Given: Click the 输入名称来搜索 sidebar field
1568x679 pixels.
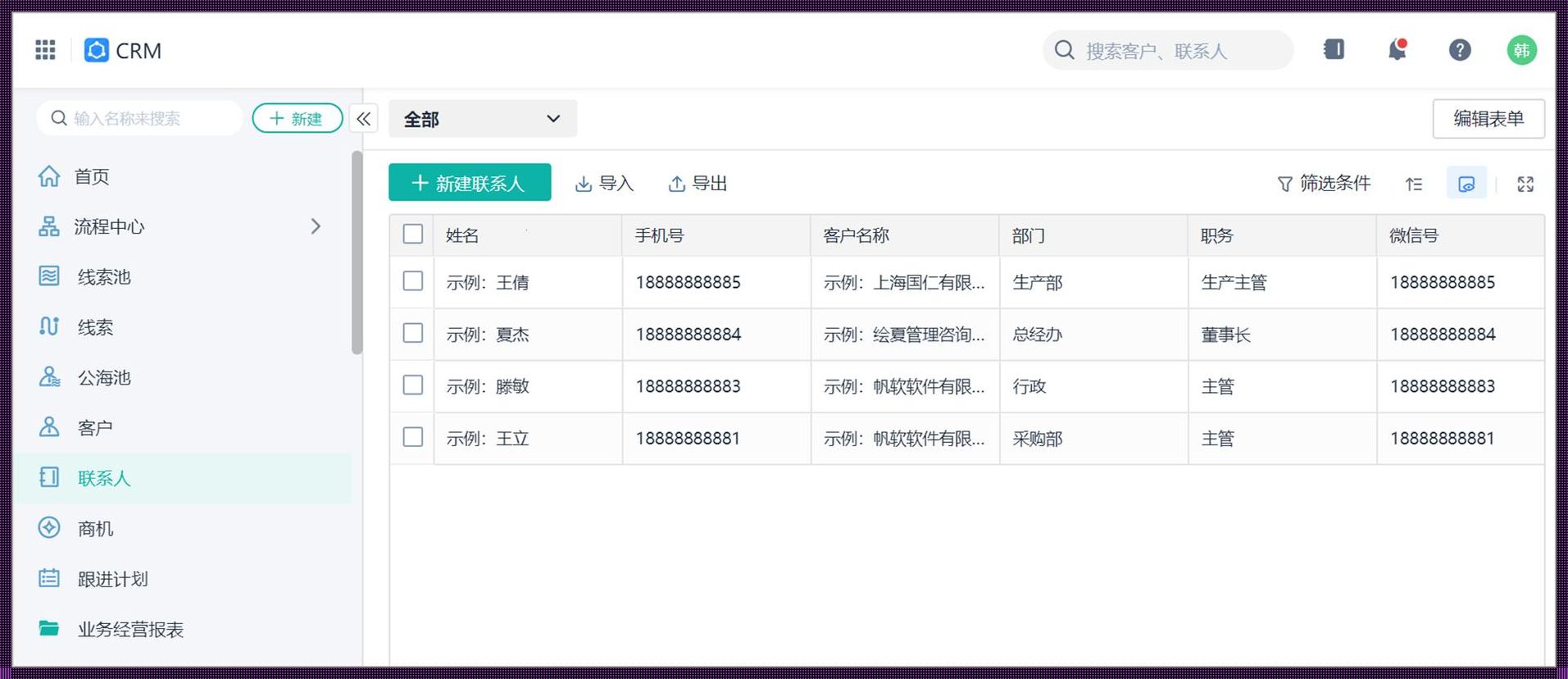Looking at the screenshot, I should tap(139, 118).
